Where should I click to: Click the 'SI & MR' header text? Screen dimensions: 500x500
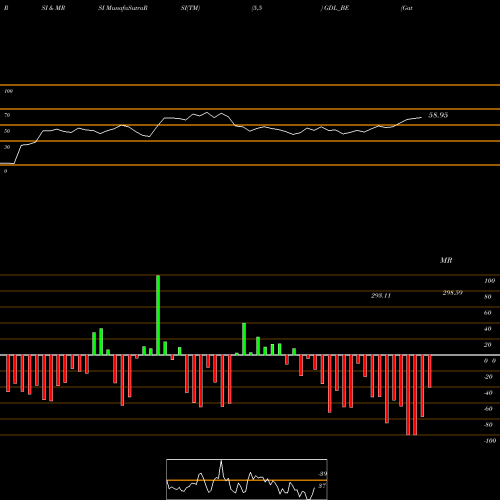pos(53,8)
